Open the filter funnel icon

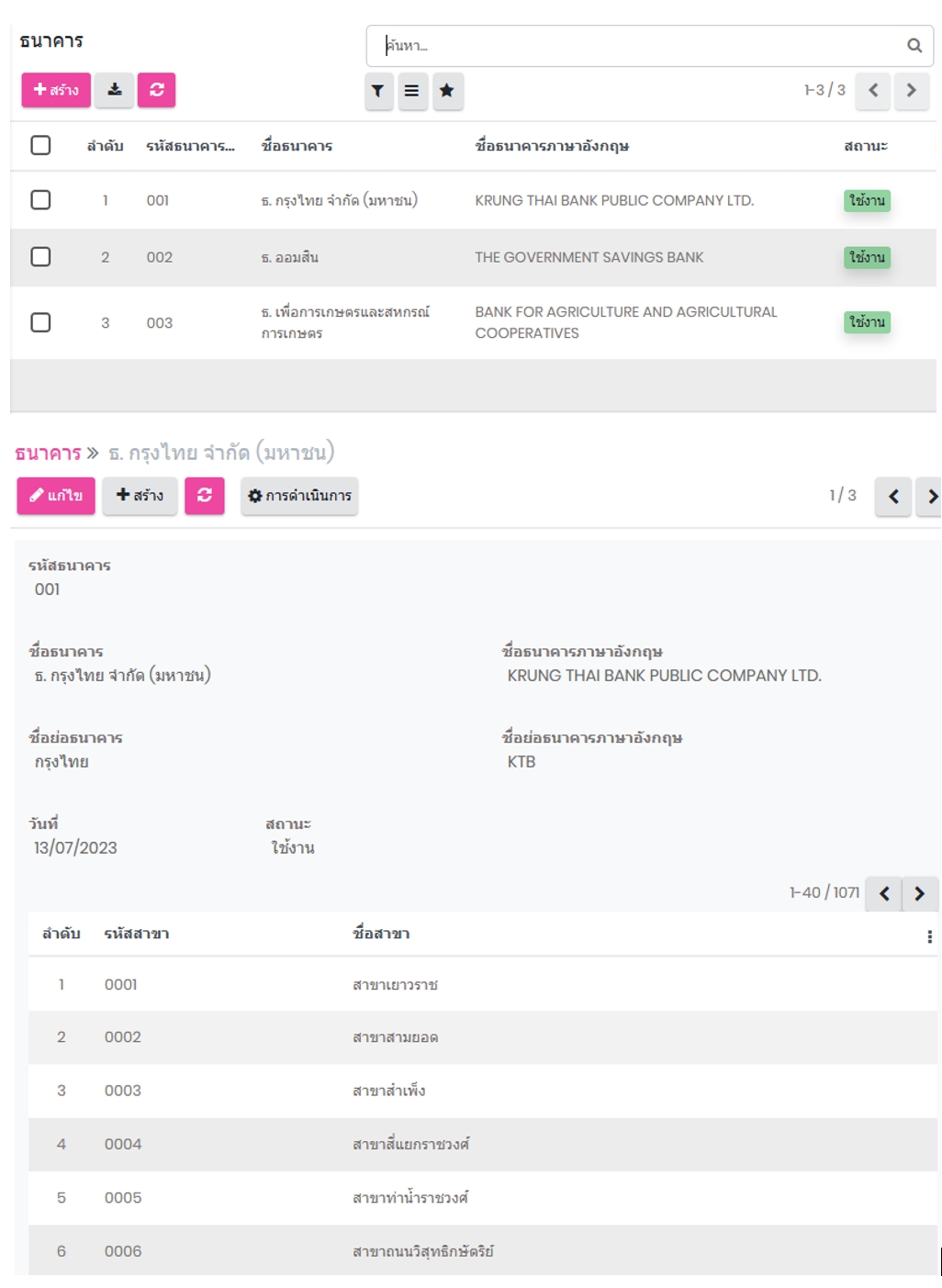tap(378, 91)
